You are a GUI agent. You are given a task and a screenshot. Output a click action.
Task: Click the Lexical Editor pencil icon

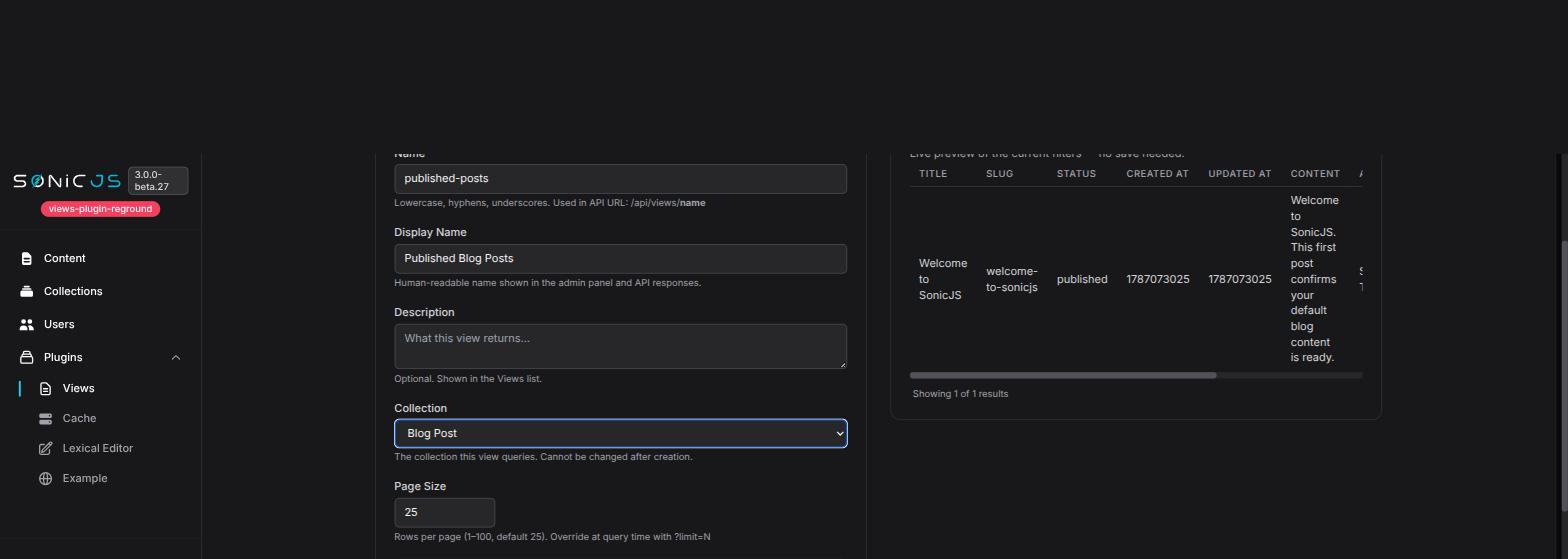[x=45, y=448]
